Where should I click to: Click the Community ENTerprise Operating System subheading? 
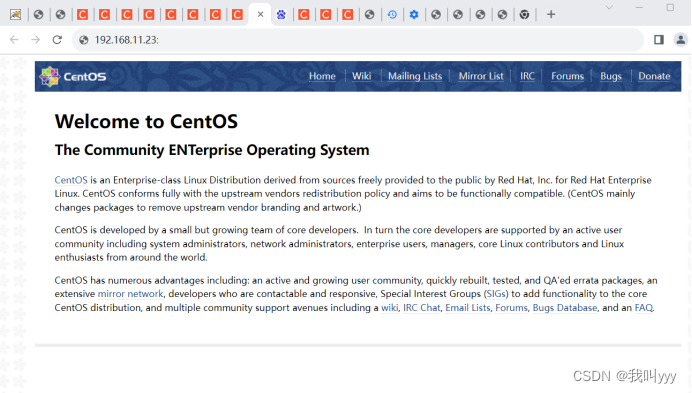[212, 150]
